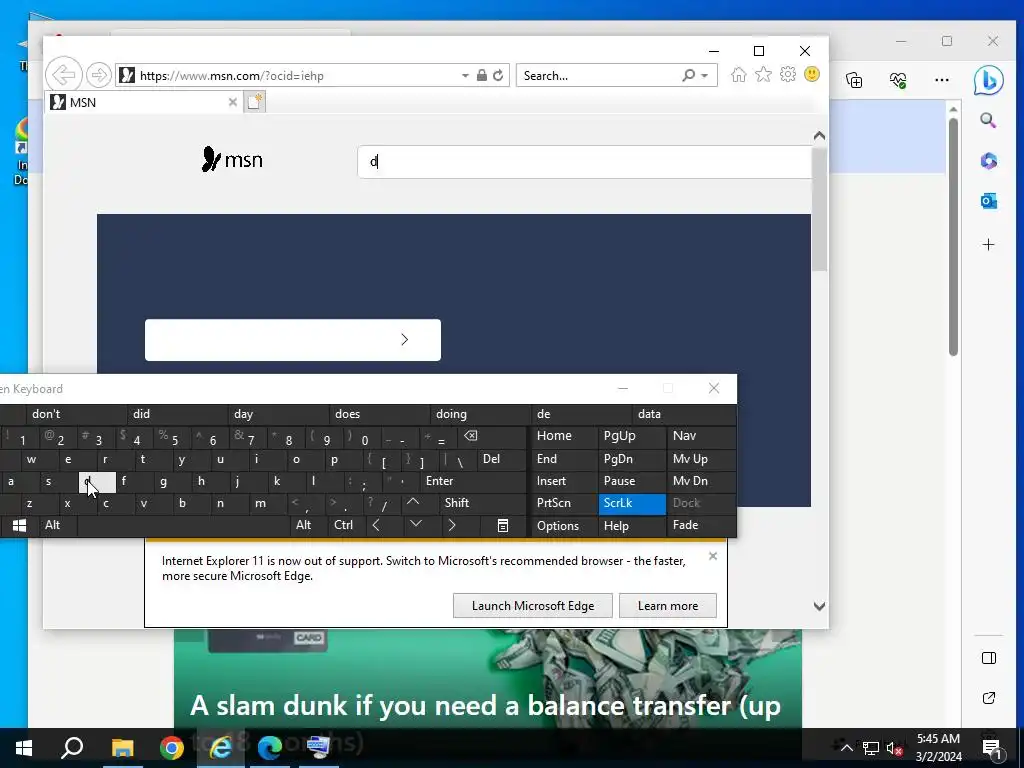Click the chevron in the white MSN card
Screen dimensions: 1024x768
point(404,340)
